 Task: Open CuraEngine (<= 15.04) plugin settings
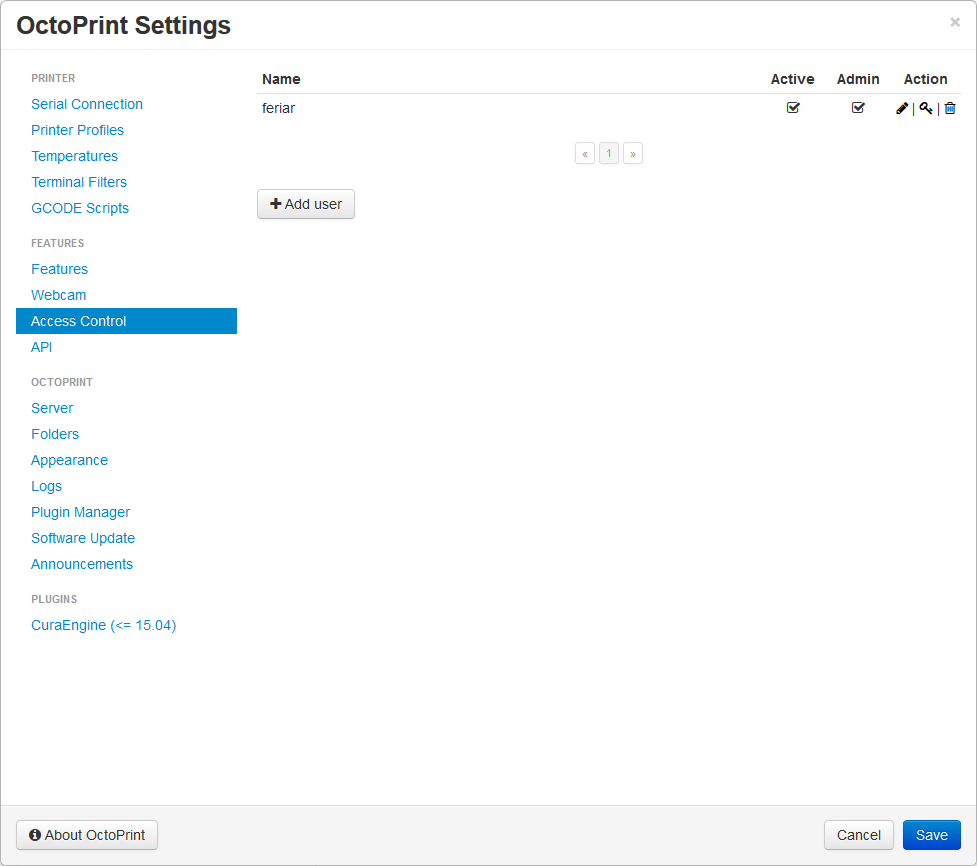(103, 626)
